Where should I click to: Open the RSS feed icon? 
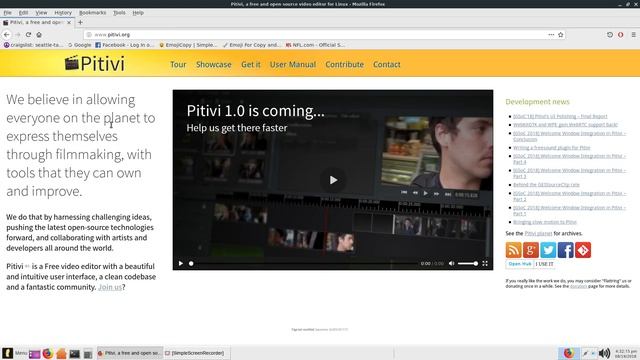(513, 250)
